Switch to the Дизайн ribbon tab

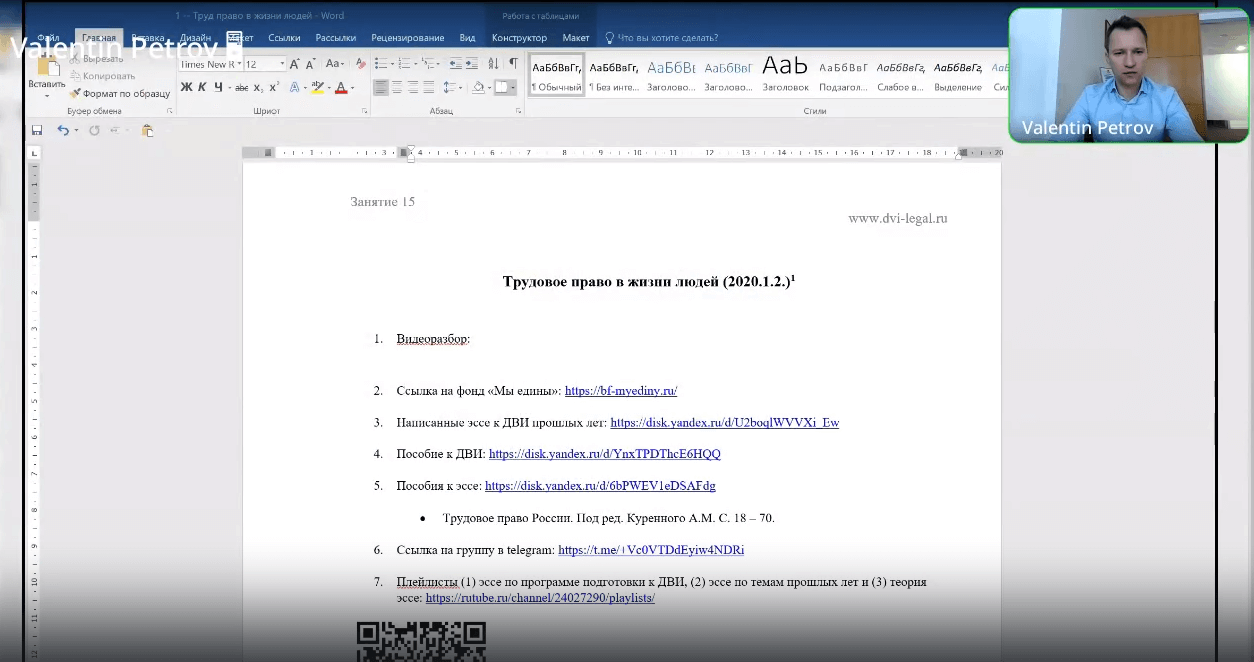click(195, 38)
